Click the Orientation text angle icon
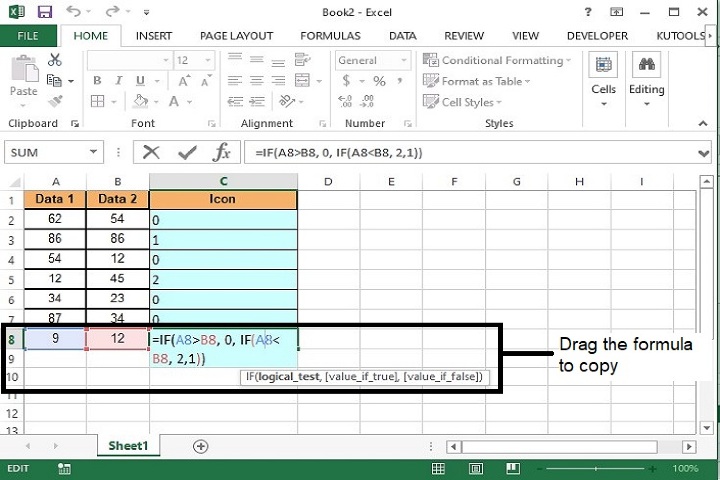 coord(287,101)
